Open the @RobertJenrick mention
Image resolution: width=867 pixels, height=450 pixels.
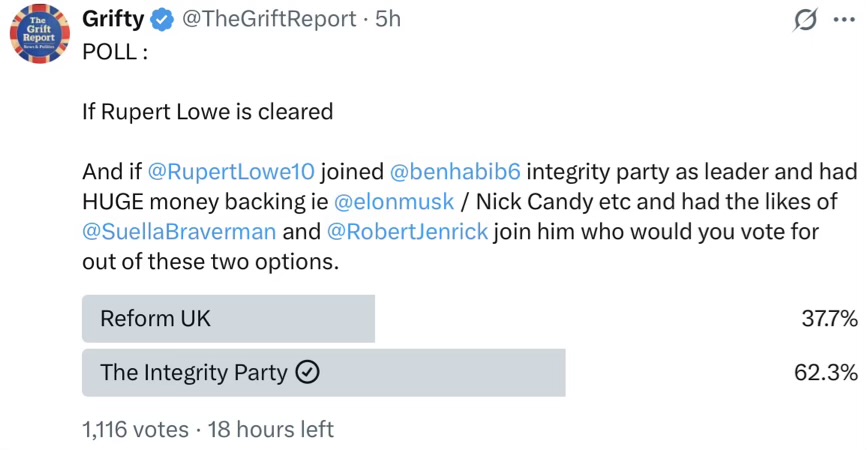click(408, 232)
